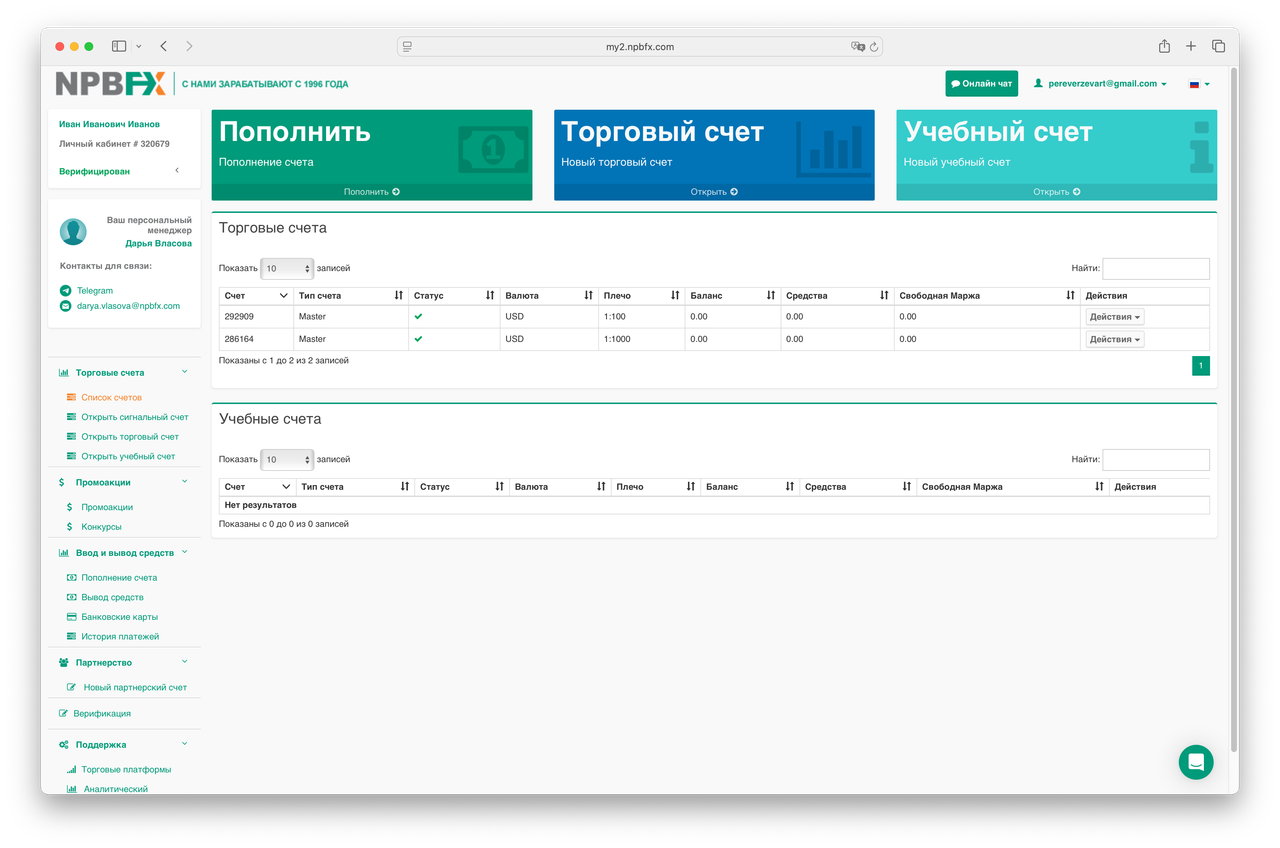Image resolution: width=1280 pixels, height=848 pixels.
Task: Click the money icon beside Пополнение счета
Action: [x=71, y=577]
